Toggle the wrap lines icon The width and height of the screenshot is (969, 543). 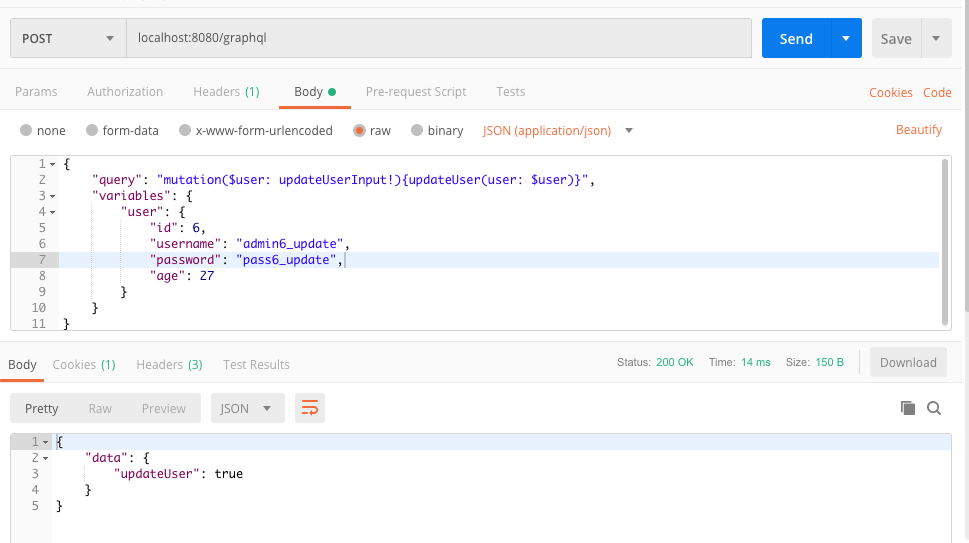tap(310, 408)
